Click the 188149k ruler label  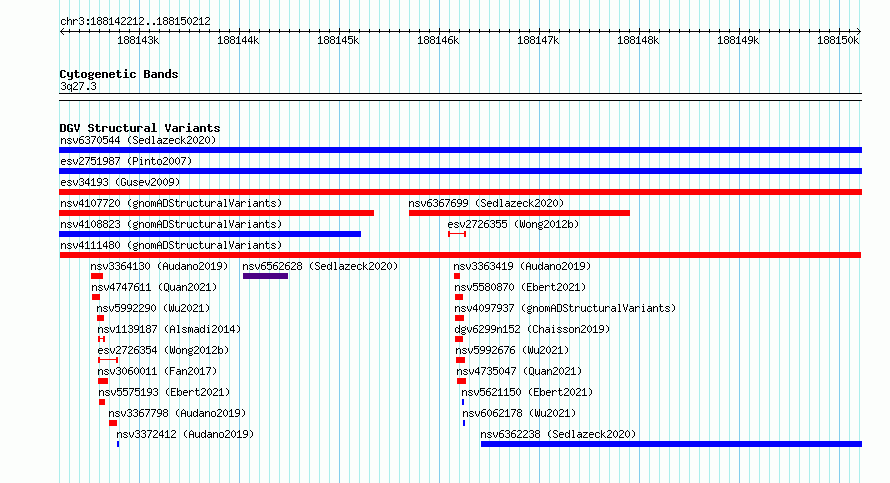coord(738,40)
